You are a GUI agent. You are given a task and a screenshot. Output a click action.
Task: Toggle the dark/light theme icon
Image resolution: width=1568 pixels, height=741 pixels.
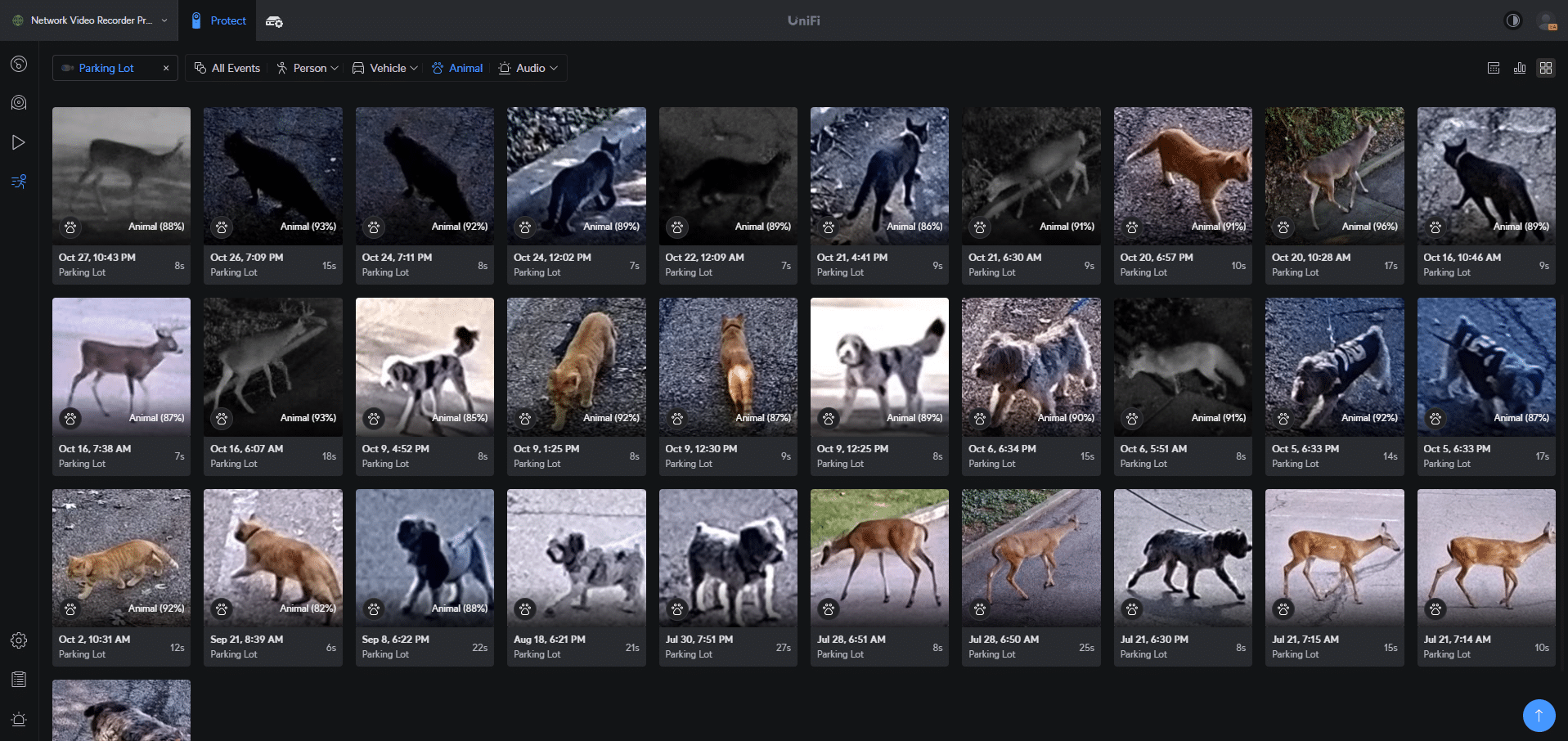click(1513, 20)
